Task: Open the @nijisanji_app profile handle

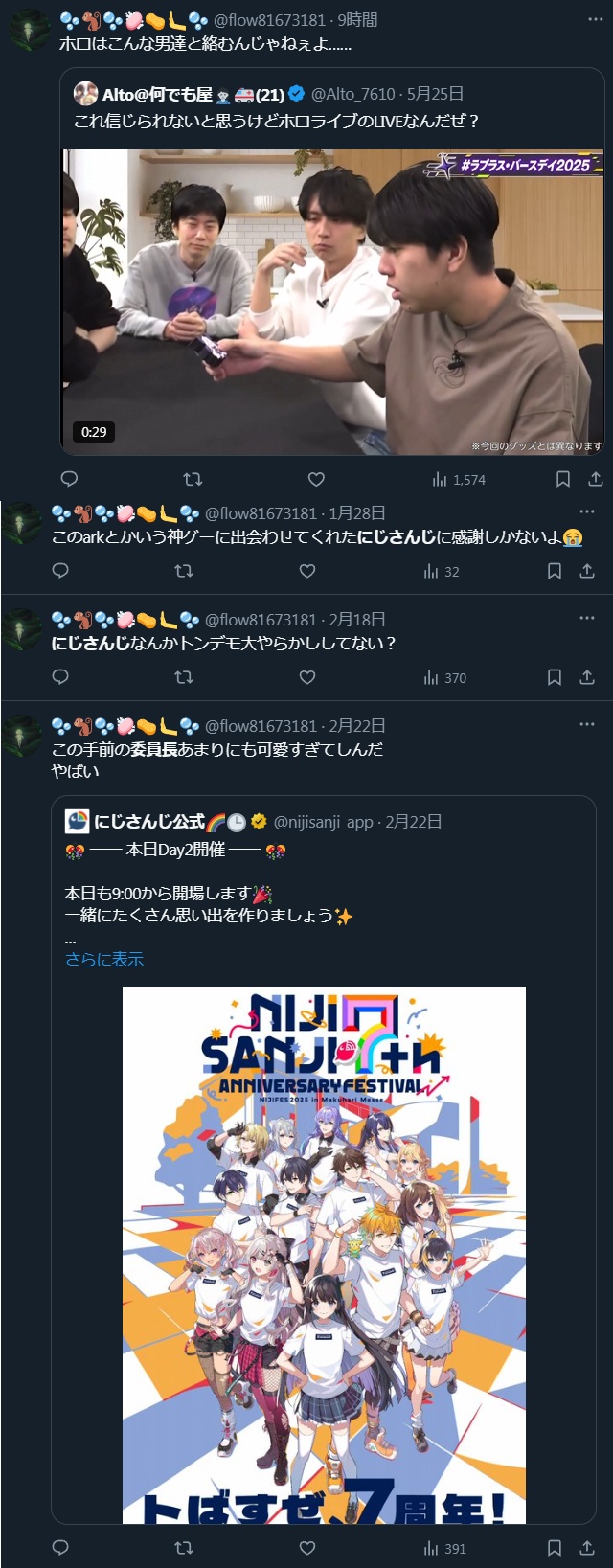Action: click(324, 822)
